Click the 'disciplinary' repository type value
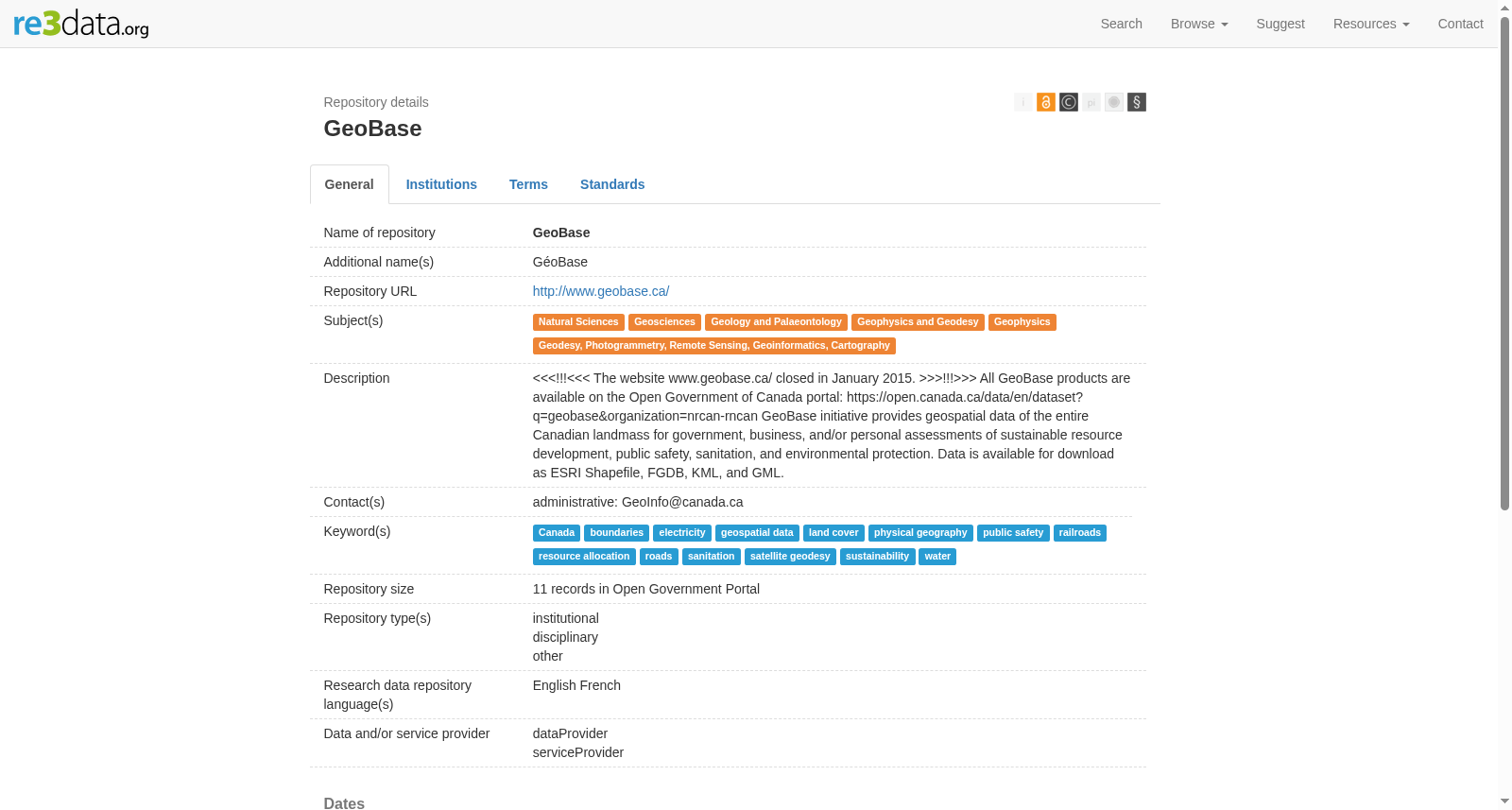Image resolution: width=1512 pixels, height=810 pixels. click(565, 637)
